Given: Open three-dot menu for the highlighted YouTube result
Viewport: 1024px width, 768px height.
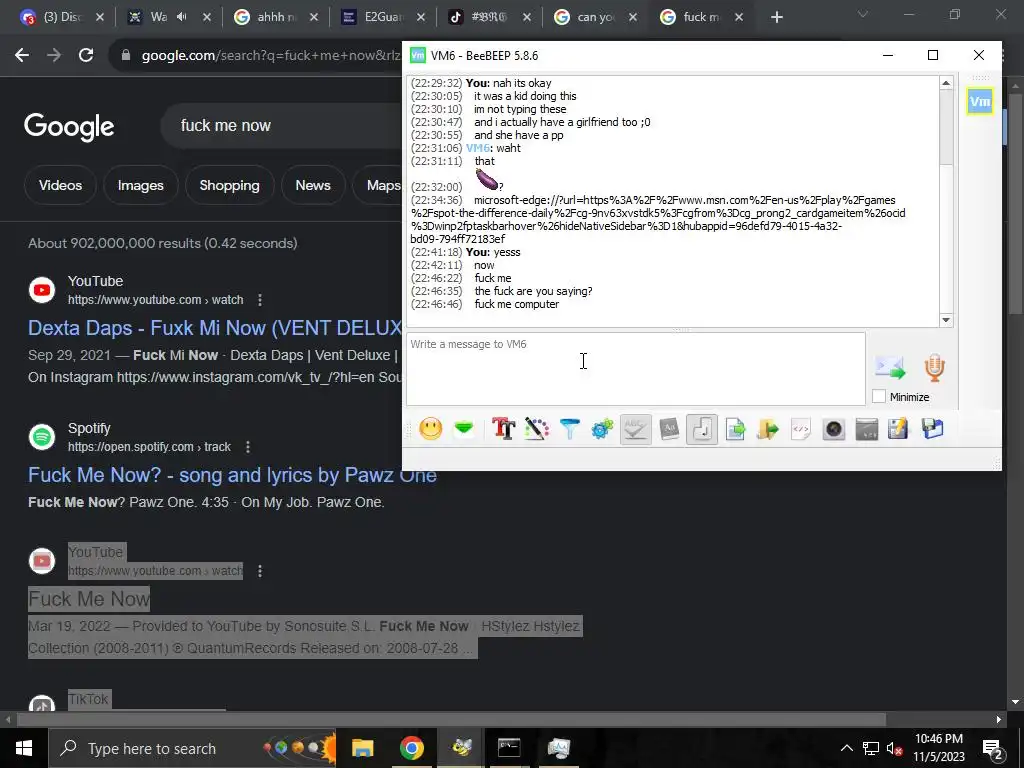Looking at the screenshot, I should point(260,571).
